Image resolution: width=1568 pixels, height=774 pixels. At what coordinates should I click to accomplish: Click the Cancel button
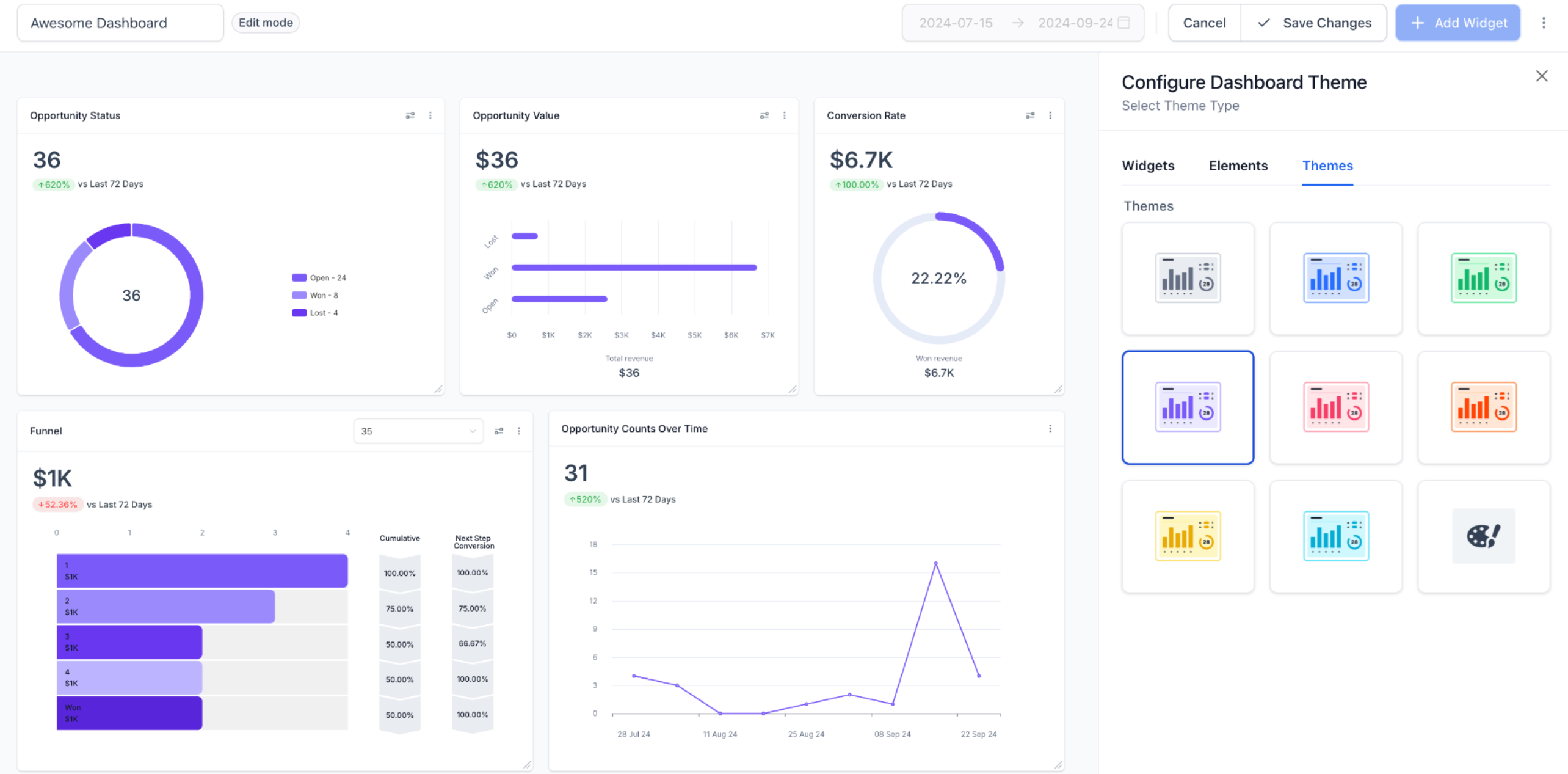1204,23
